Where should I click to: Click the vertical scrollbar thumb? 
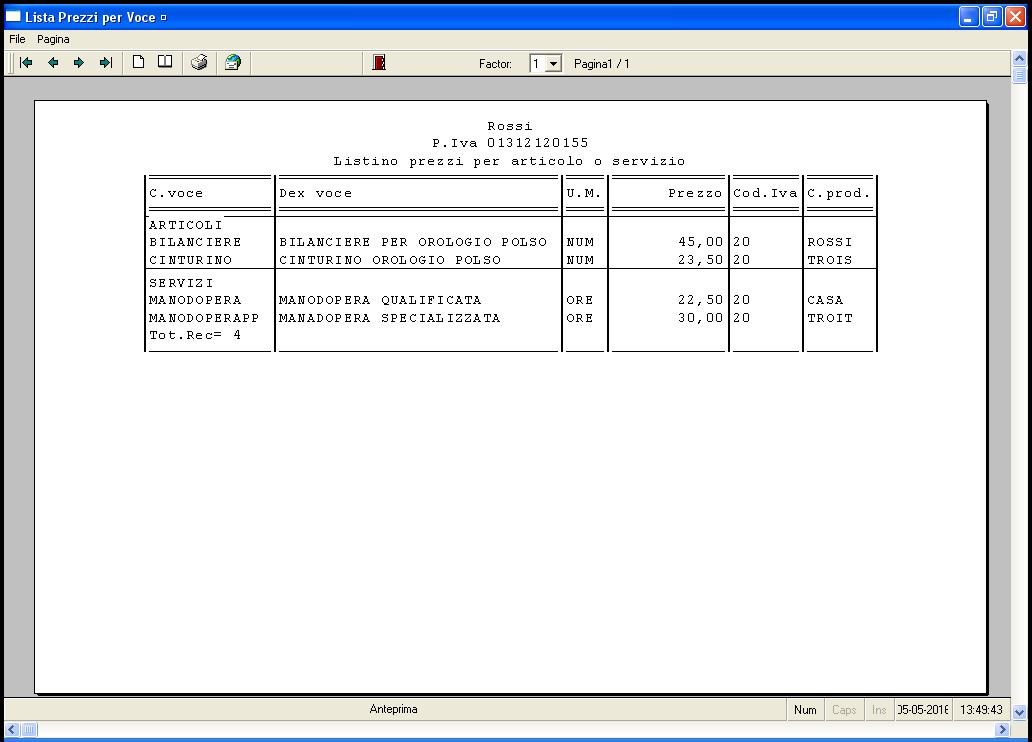1019,75
